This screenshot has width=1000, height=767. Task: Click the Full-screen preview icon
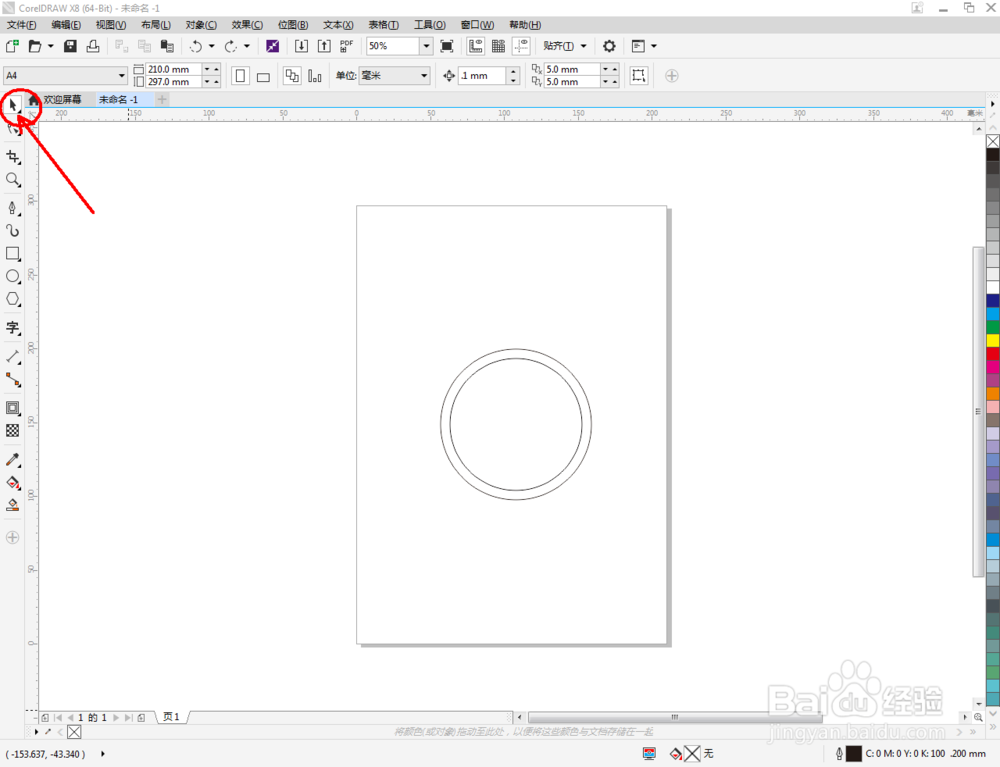click(447, 46)
